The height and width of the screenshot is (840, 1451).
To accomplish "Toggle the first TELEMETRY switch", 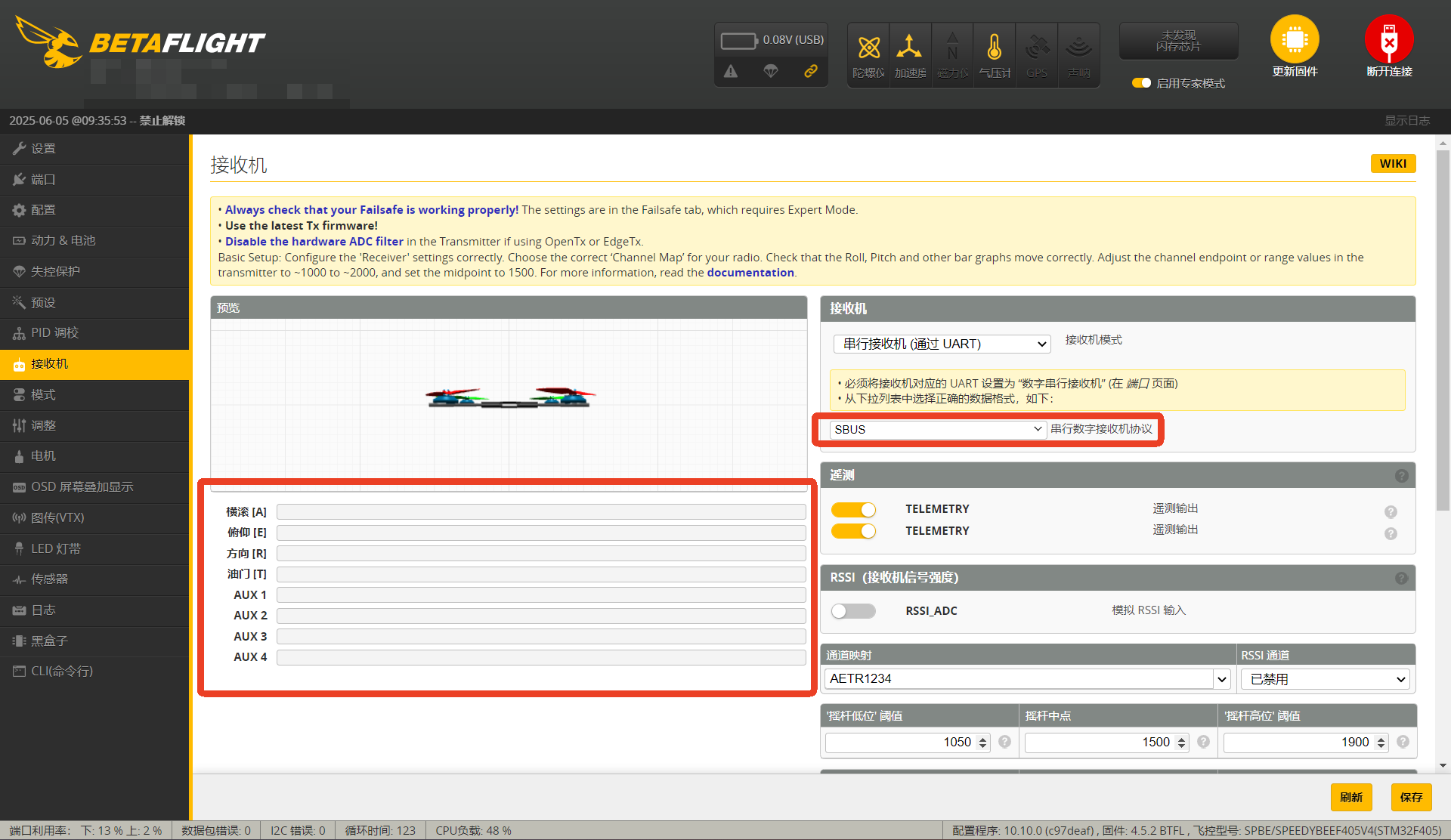I will pos(853,510).
